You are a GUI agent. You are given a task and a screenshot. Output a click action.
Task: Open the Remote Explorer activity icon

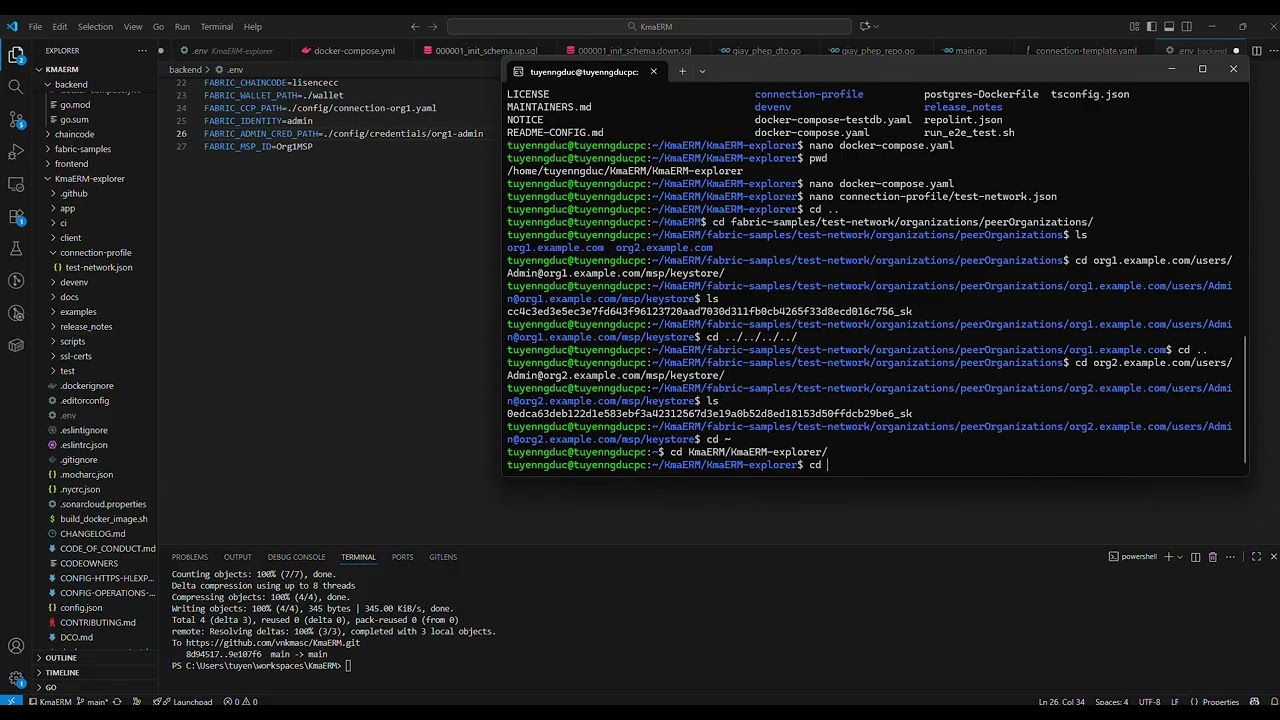pyautogui.click(x=16, y=184)
